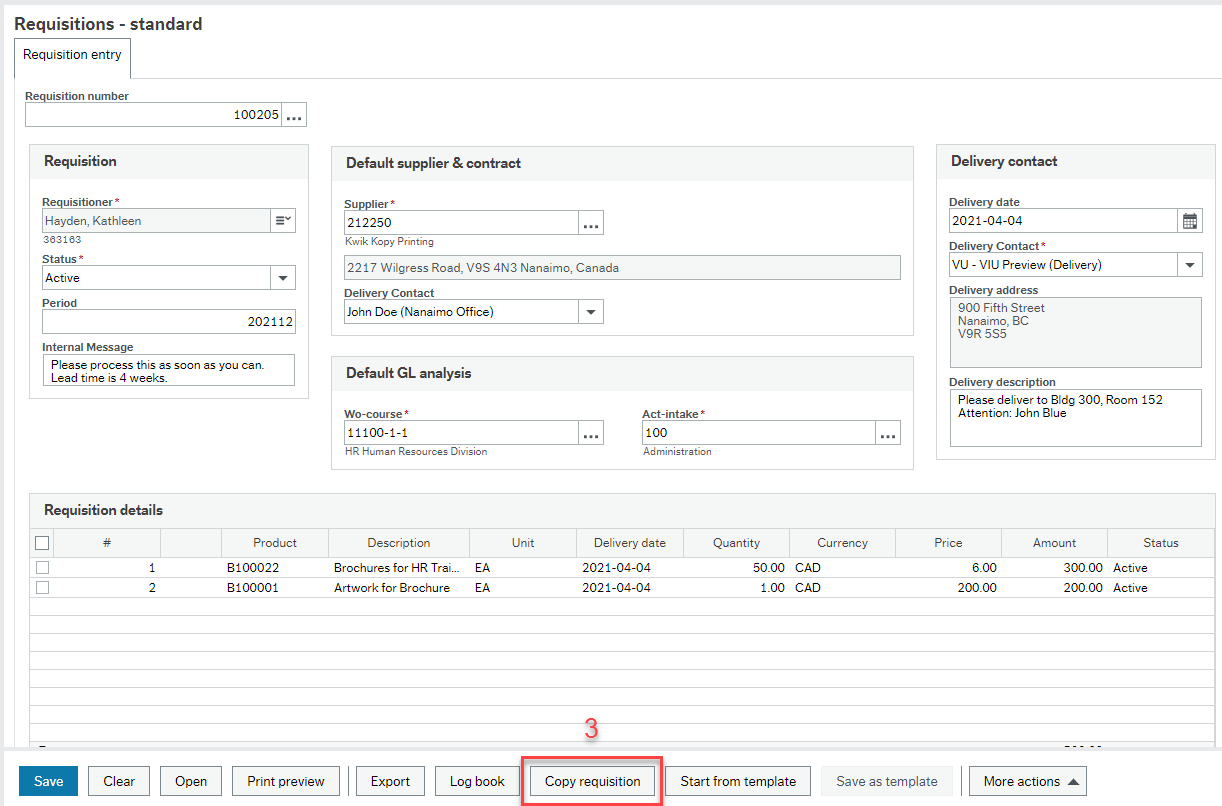The width and height of the screenshot is (1222, 806).
Task: Open the Delivery date calendar picker
Action: (x=1190, y=220)
